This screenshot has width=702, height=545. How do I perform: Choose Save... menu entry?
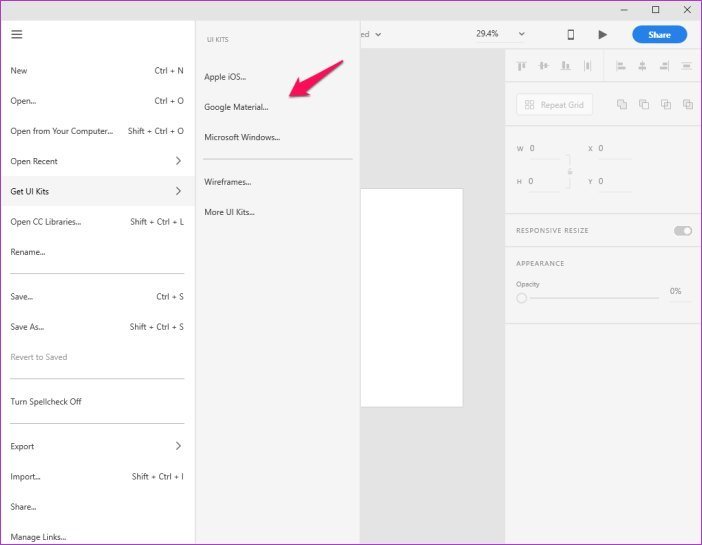[97, 296]
